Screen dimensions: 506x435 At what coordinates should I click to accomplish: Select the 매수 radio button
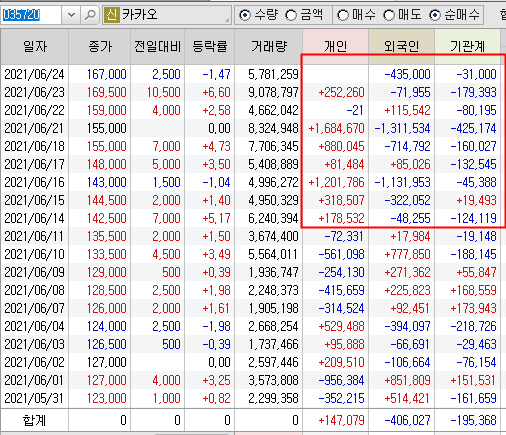point(343,15)
